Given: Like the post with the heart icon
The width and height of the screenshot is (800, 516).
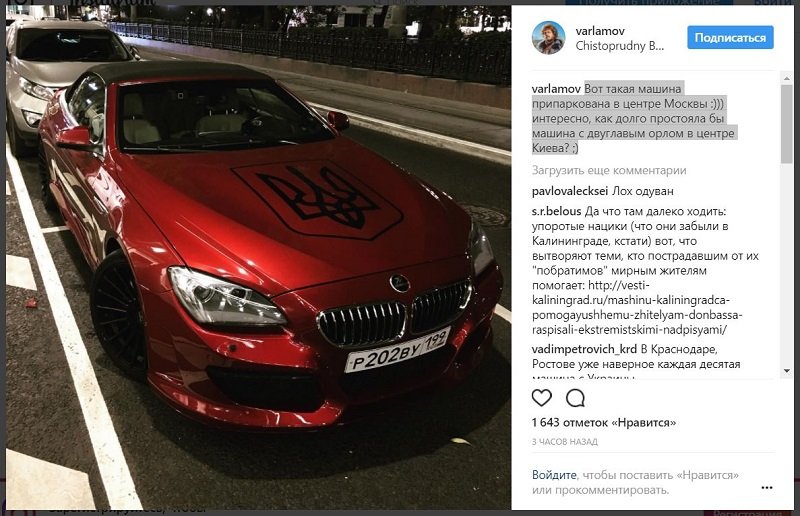Looking at the screenshot, I should [541, 398].
